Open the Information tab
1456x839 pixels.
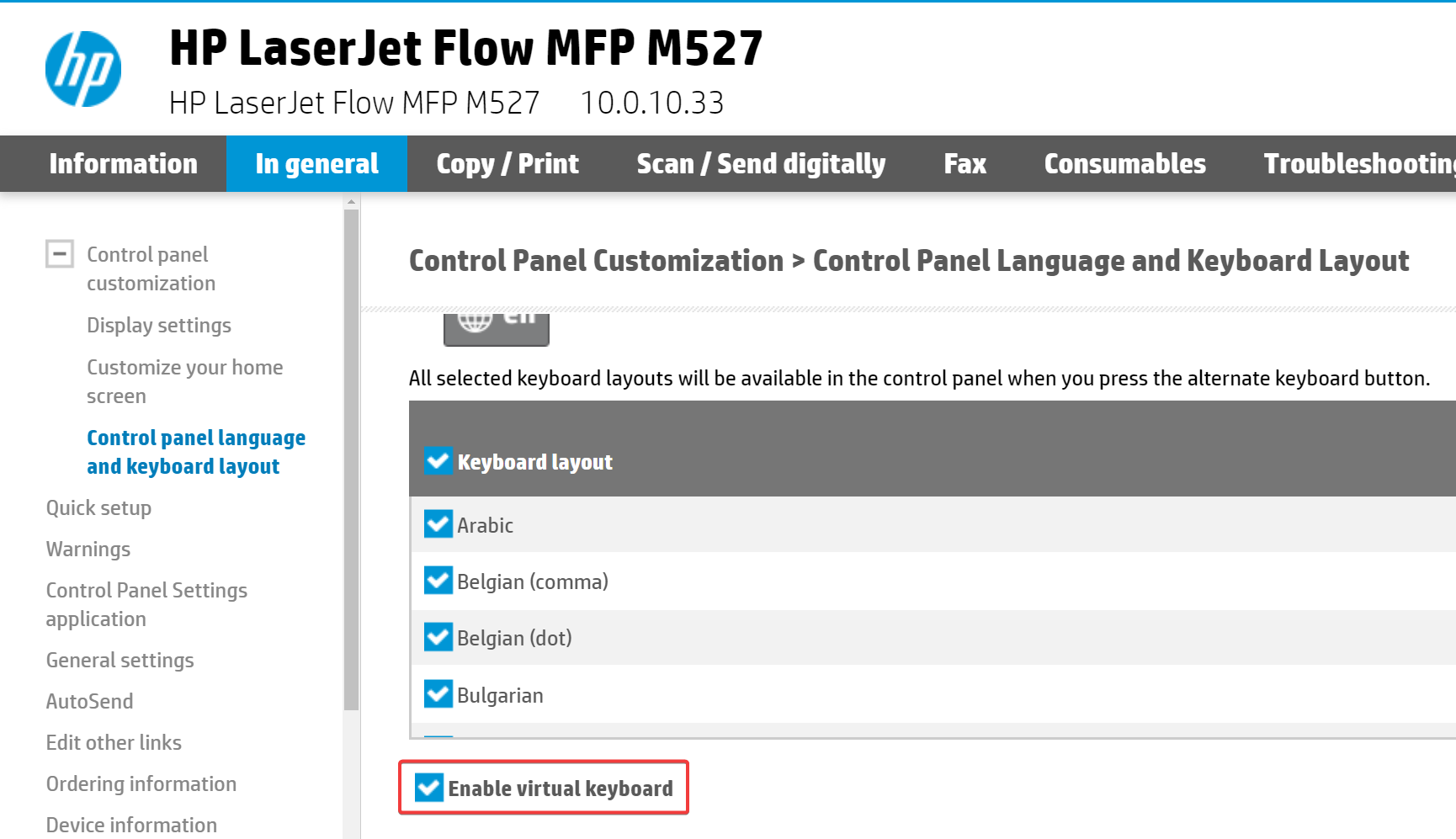(x=123, y=163)
